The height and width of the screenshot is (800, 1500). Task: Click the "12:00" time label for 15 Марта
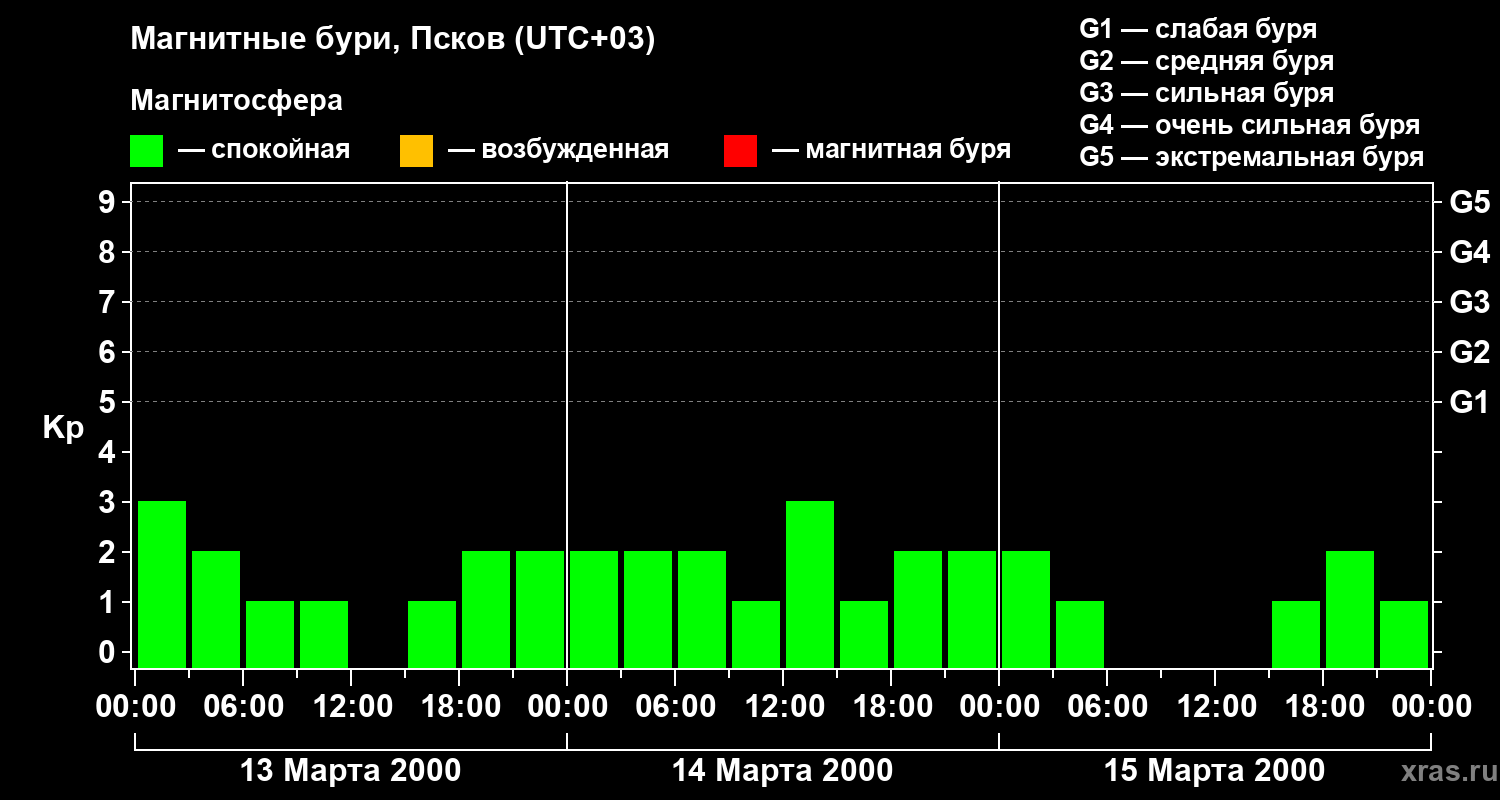tap(1215, 707)
